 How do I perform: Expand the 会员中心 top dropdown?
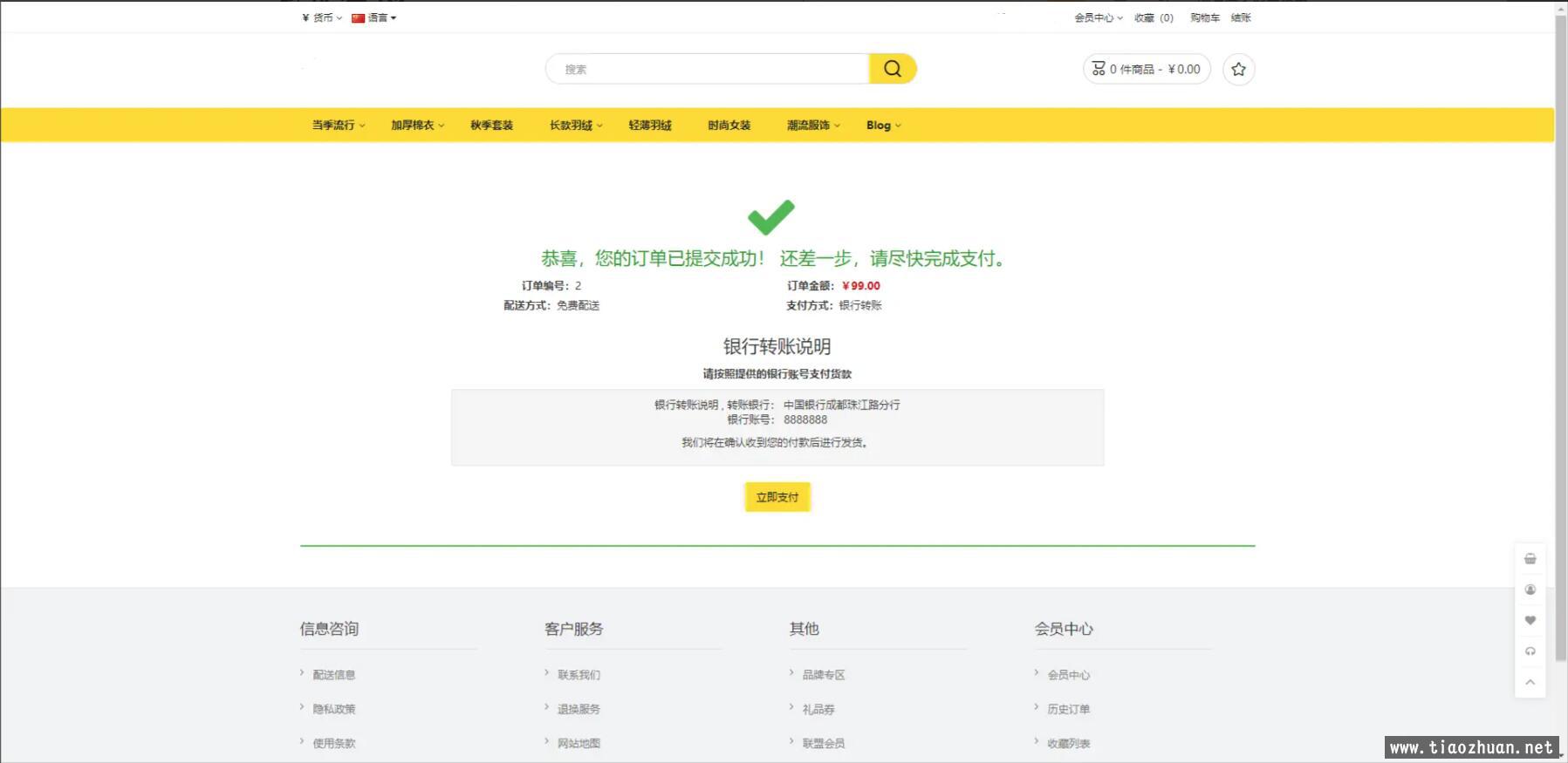[1098, 17]
